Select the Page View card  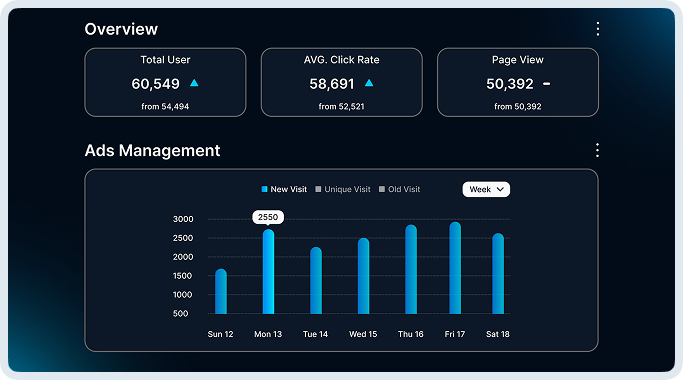[518, 82]
